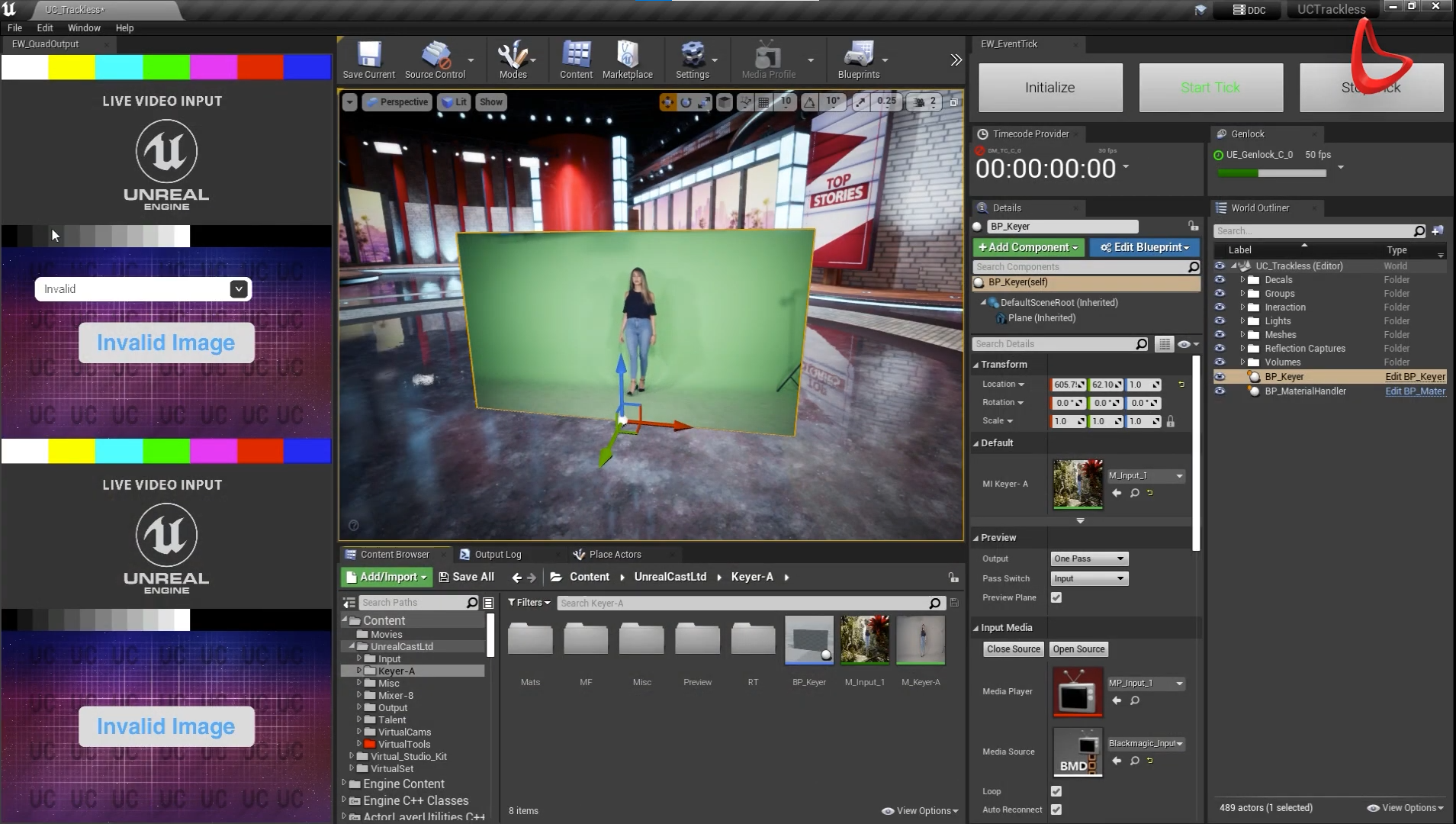Click the Media Profile toolbar icon
This screenshot has width=1456, height=824.
(768, 60)
